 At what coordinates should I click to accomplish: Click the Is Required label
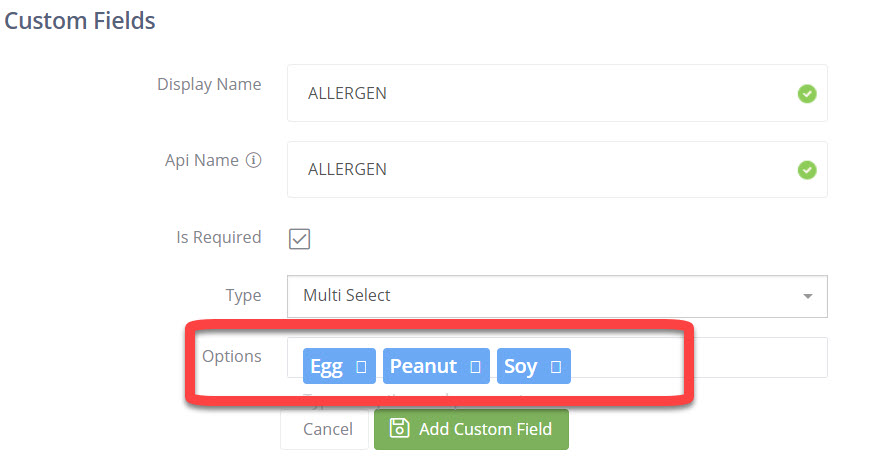(218, 238)
